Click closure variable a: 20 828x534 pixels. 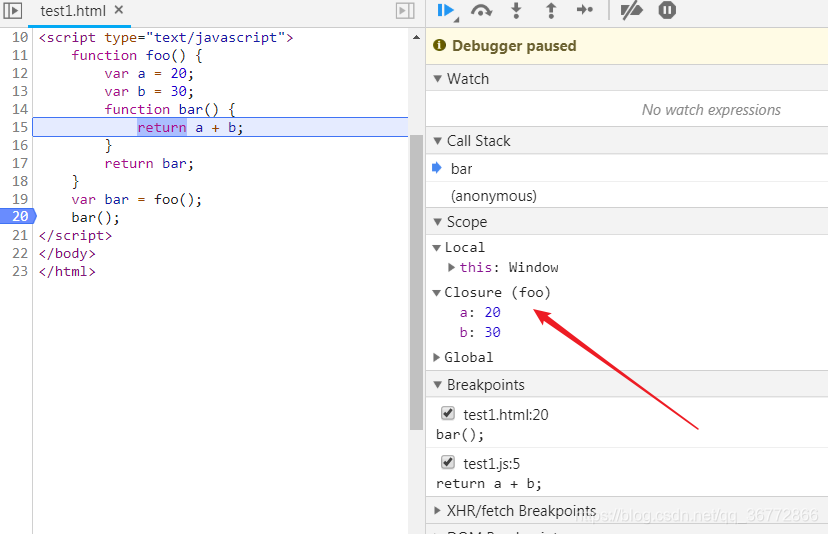(480, 313)
